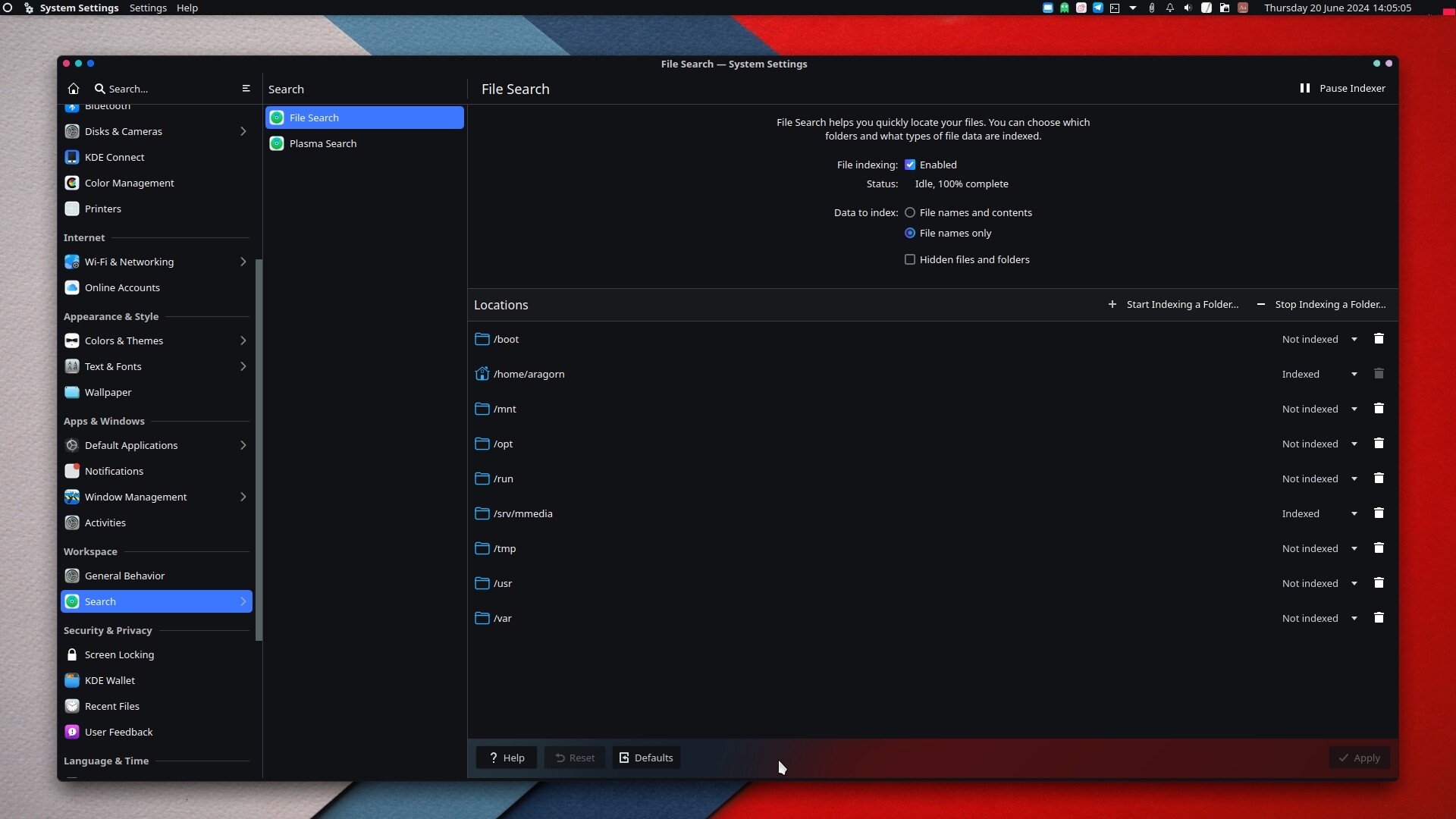This screenshot has width=1456, height=819.
Task: Click the KDE Connect sidebar icon
Action: click(72, 157)
